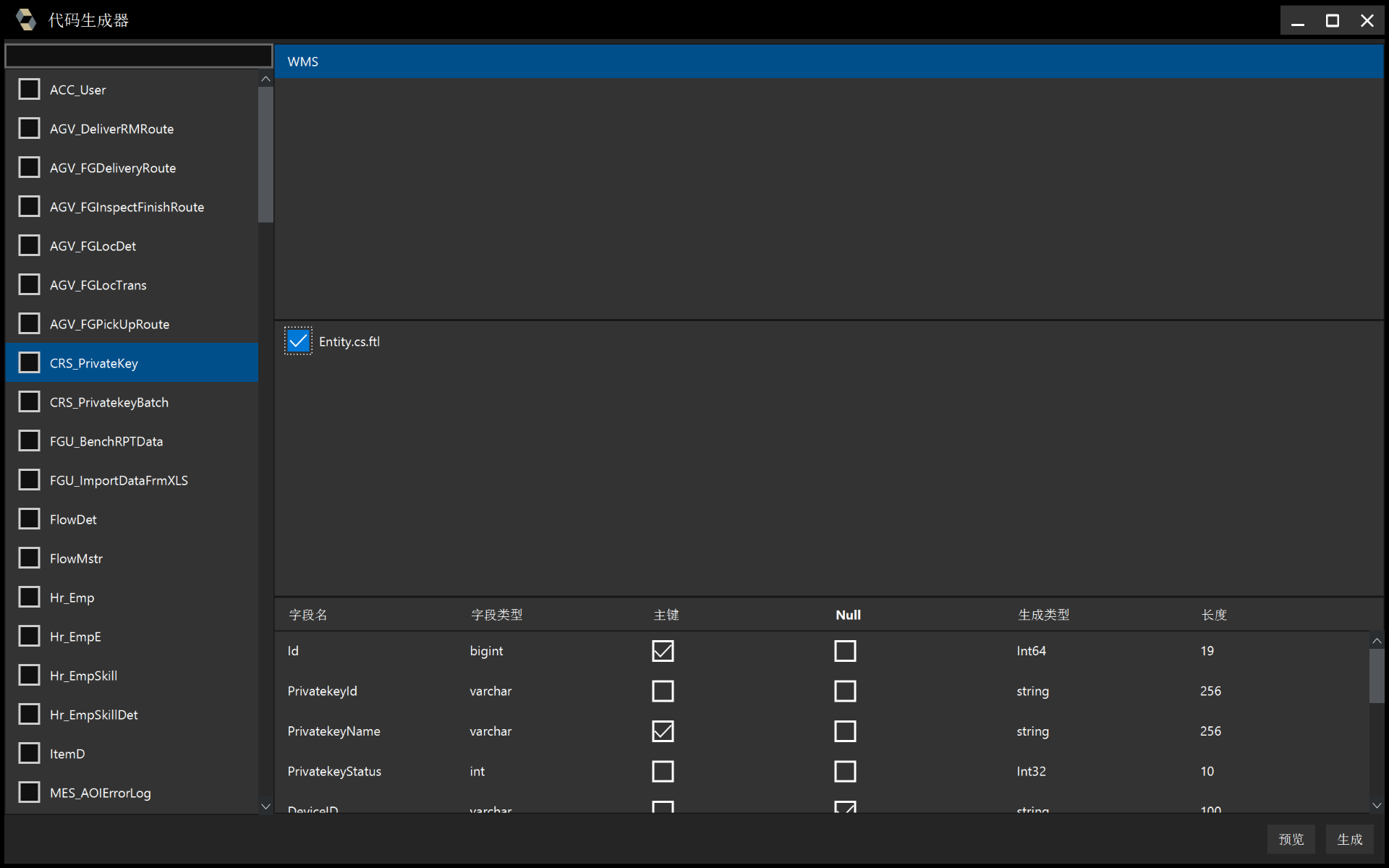Check the ItemD table checkbox

pyautogui.click(x=30, y=753)
